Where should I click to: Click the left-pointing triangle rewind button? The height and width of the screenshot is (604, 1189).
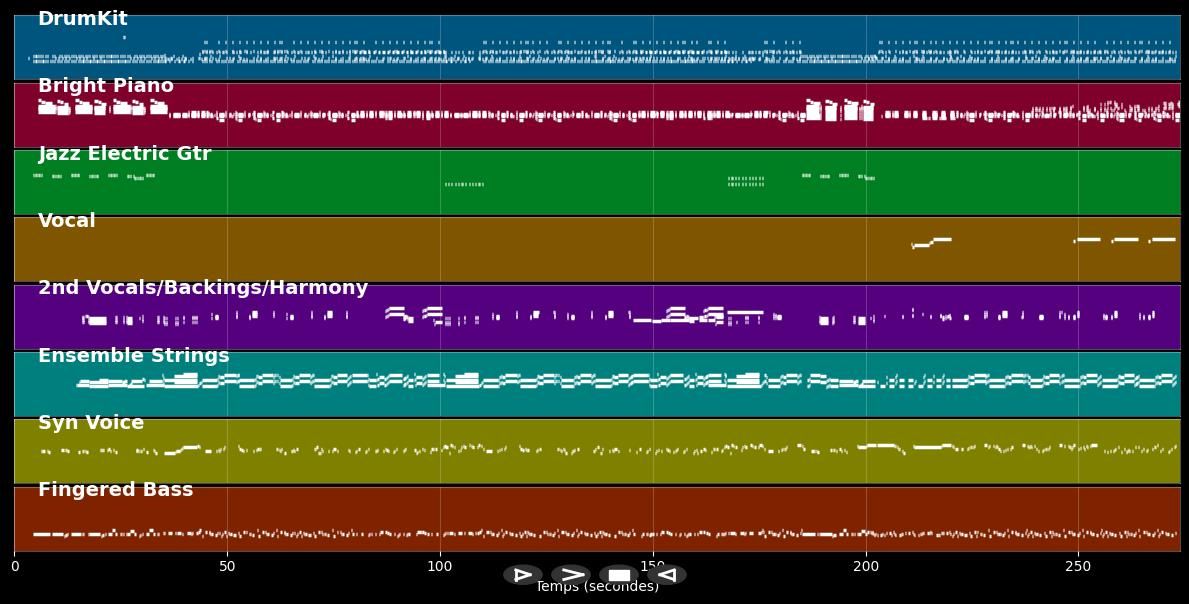coord(667,575)
